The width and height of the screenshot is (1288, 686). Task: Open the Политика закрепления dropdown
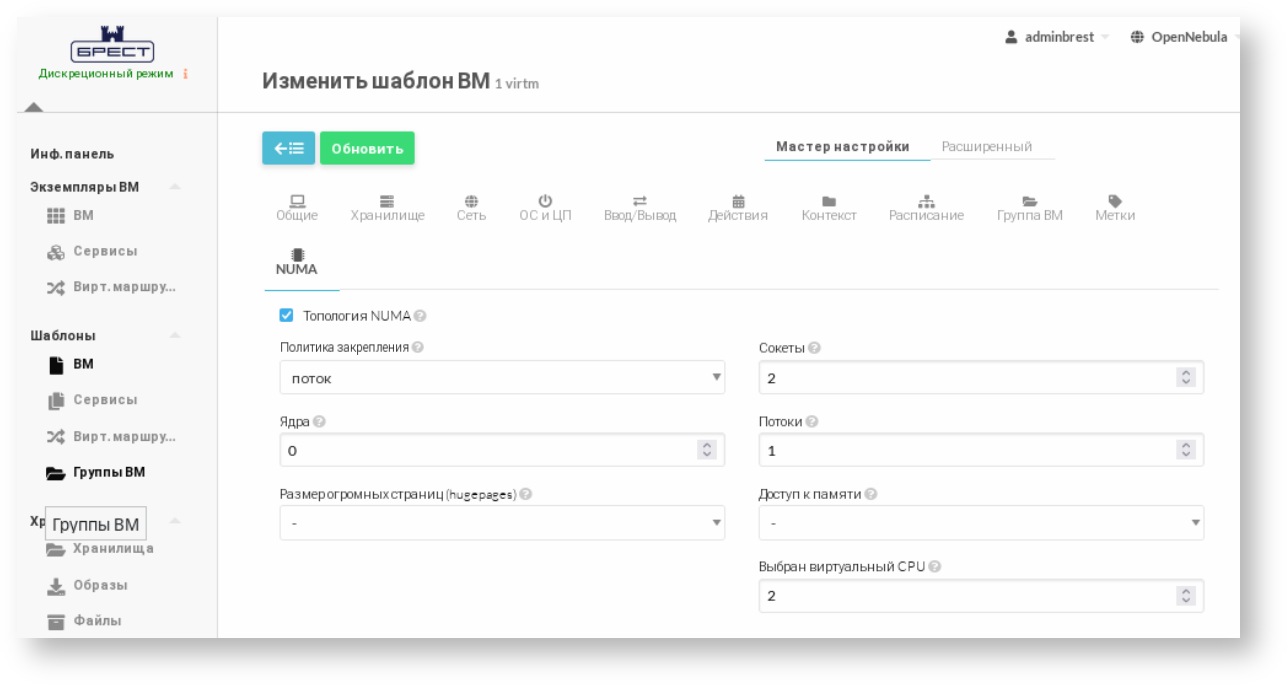502,378
